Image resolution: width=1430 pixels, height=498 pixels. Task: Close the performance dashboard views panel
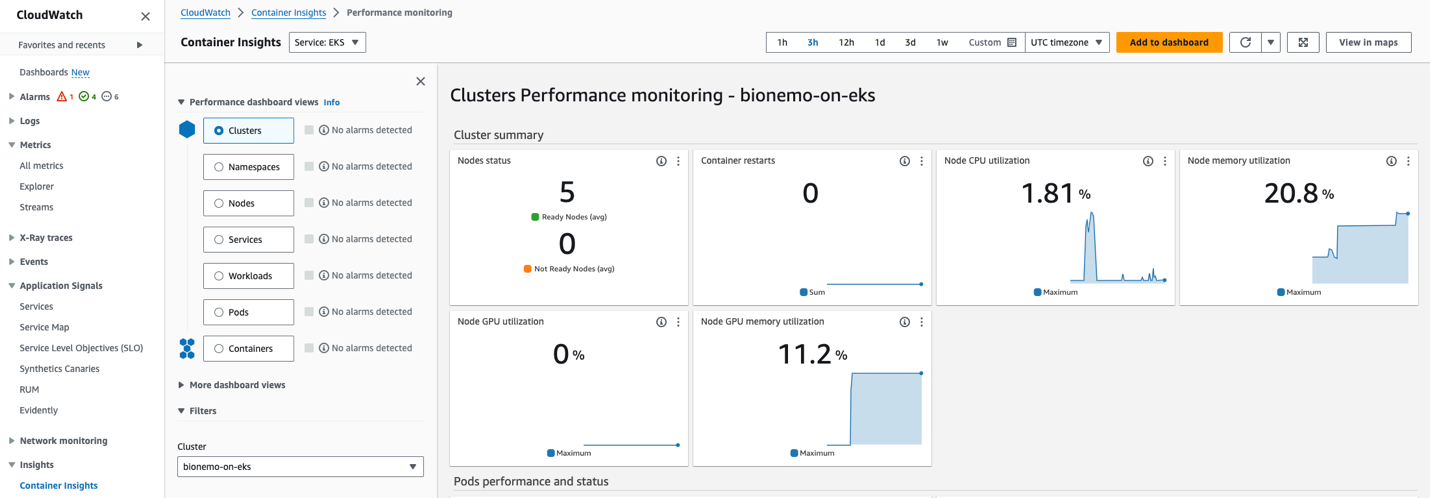point(420,82)
